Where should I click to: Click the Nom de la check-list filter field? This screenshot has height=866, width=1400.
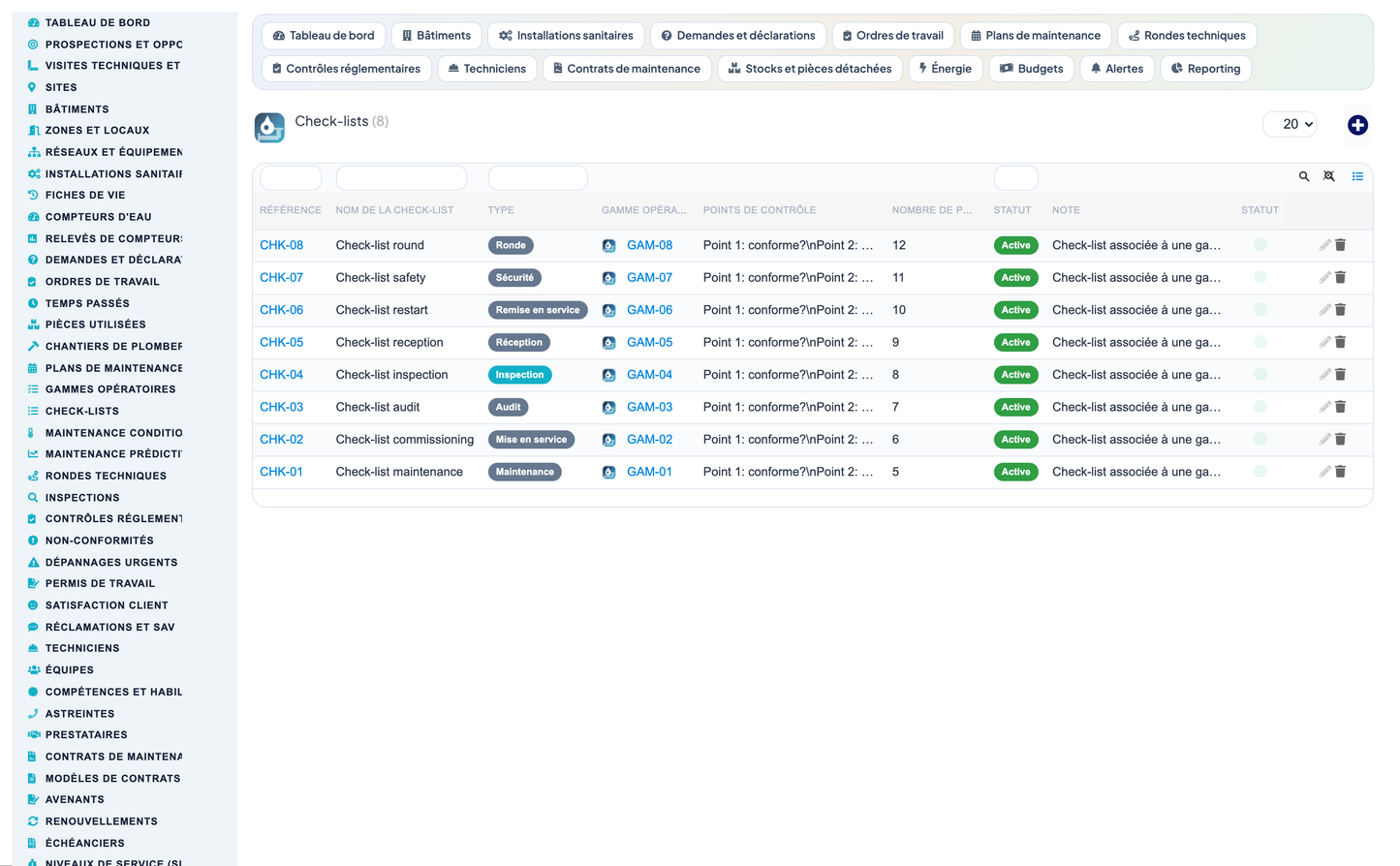click(x=401, y=178)
